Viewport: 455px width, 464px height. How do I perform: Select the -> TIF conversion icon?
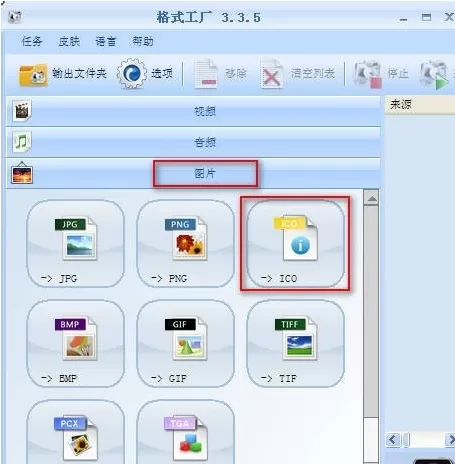tap(295, 344)
